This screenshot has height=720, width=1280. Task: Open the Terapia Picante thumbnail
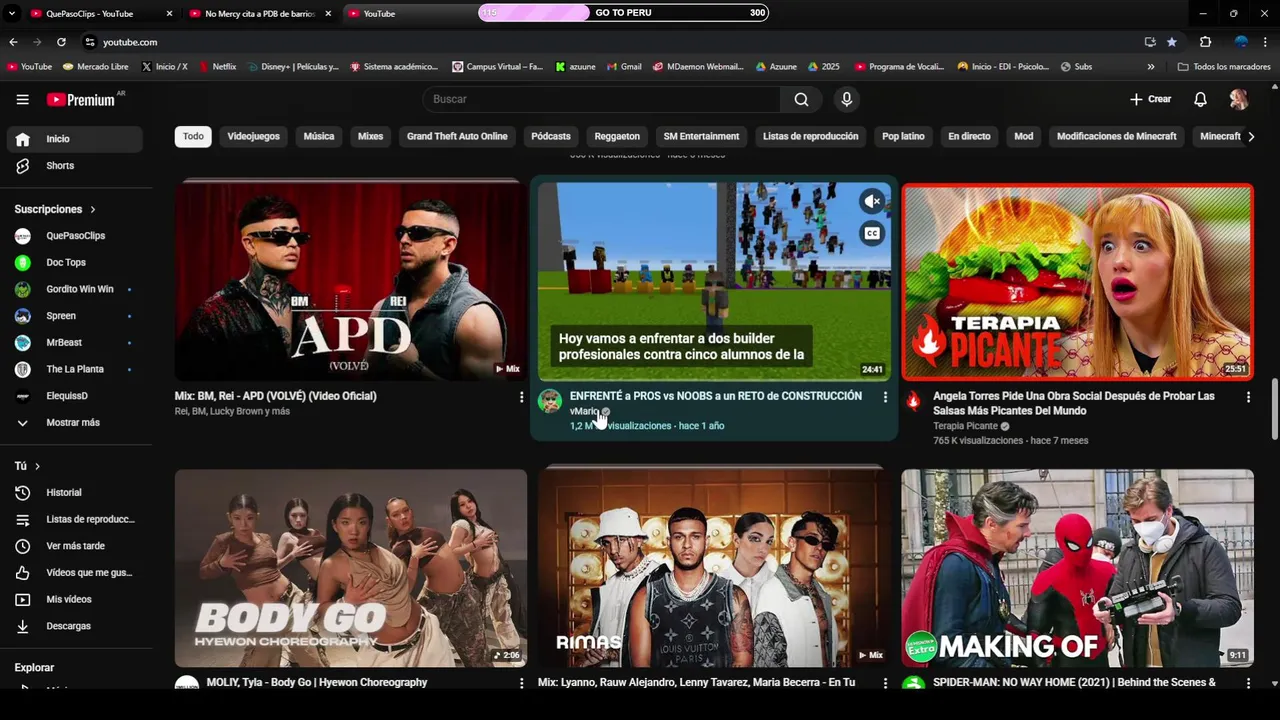(1077, 282)
